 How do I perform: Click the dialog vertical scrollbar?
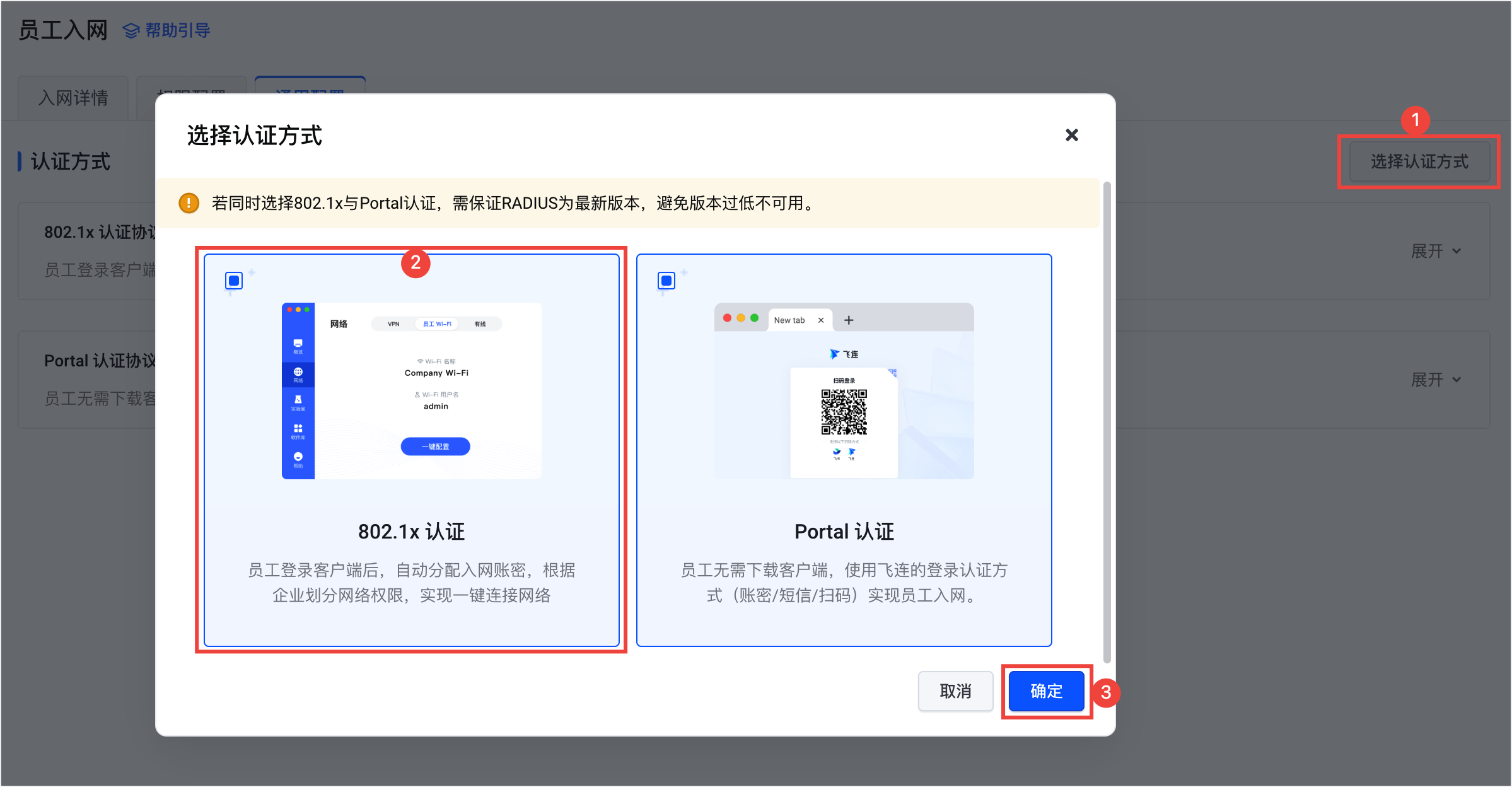coord(1107,421)
